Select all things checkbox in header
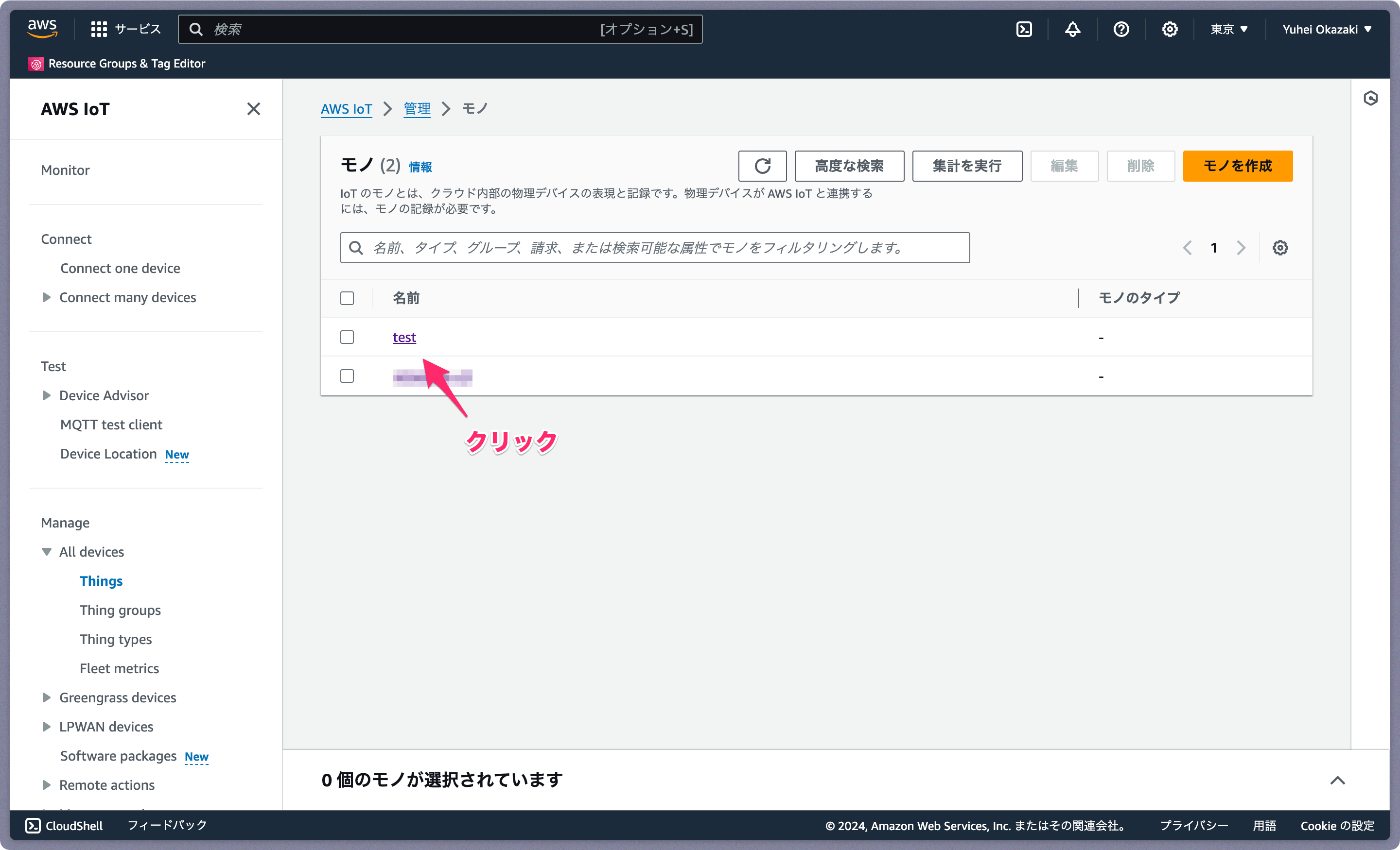The height and width of the screenshot is (850, 1400). 347,298
